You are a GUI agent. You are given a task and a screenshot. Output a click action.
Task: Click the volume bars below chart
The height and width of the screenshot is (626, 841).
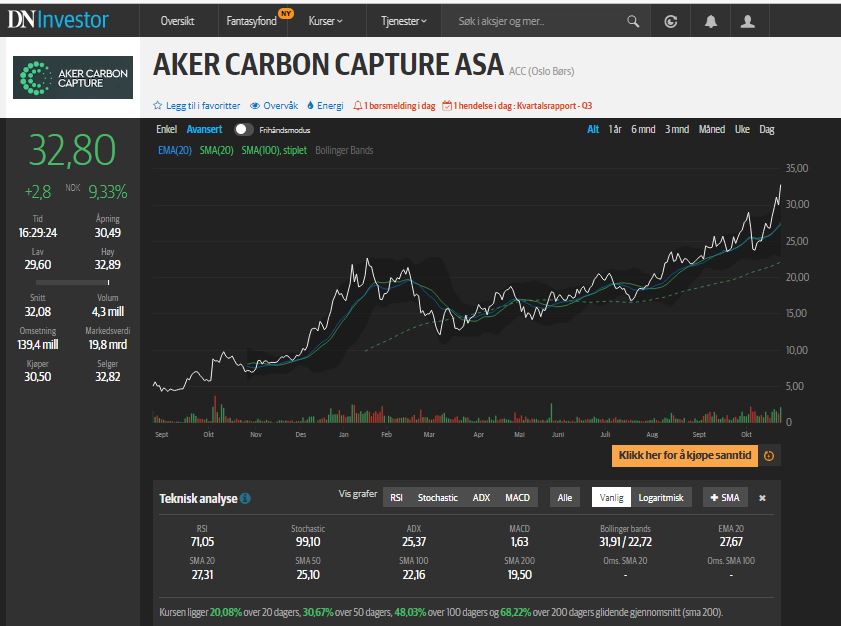(467, 411)
